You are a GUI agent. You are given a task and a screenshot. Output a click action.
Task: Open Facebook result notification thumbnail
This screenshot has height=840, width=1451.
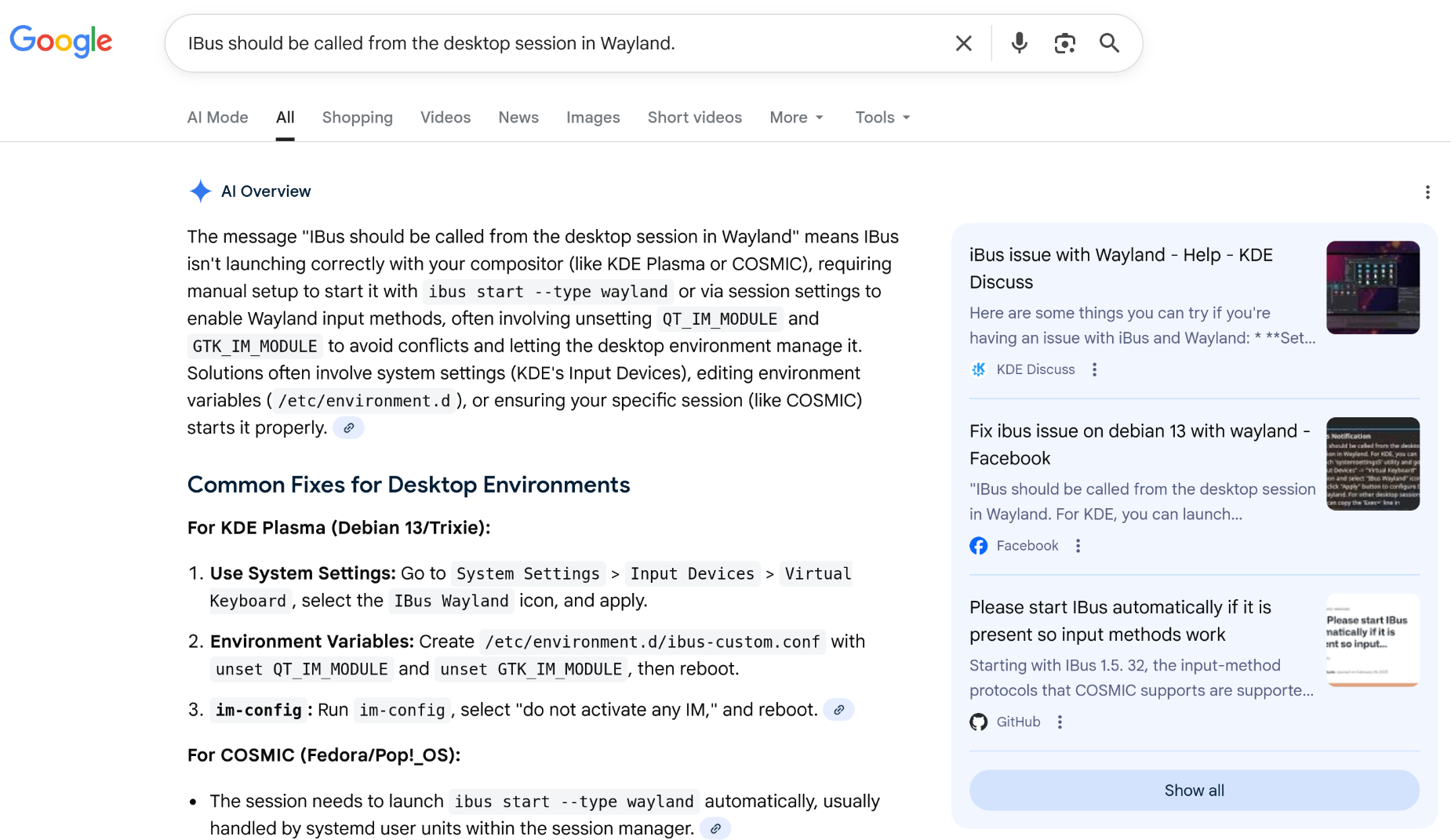pyautogui.click(x=1373, y=464)
